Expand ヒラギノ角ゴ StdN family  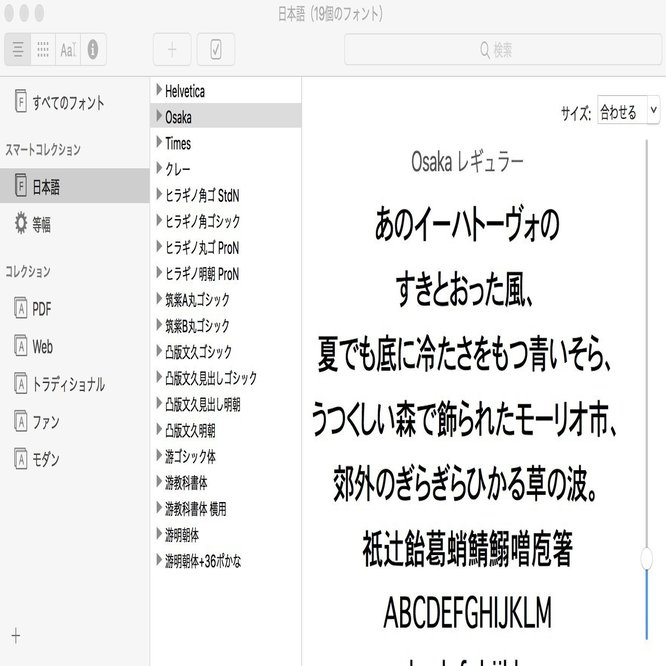point(159,194)
